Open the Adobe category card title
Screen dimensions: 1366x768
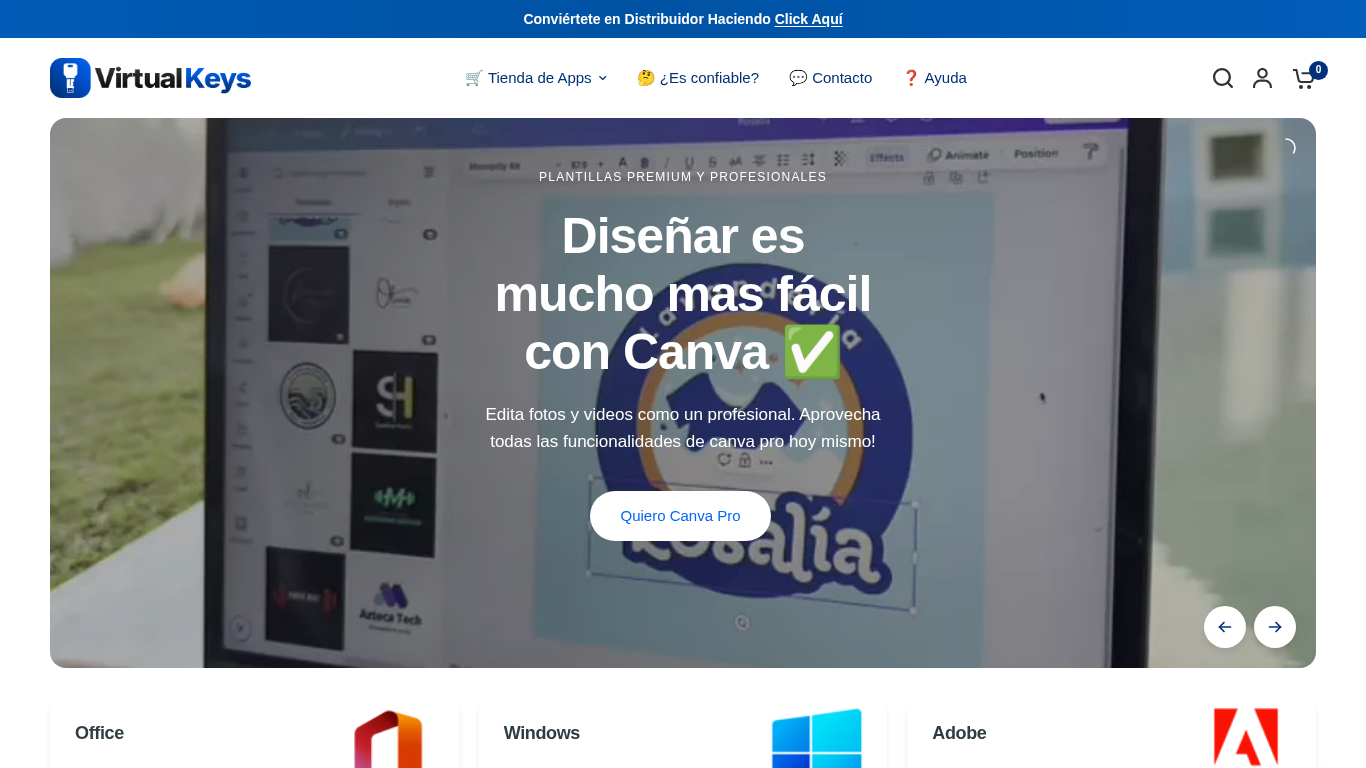pos(959,733)
